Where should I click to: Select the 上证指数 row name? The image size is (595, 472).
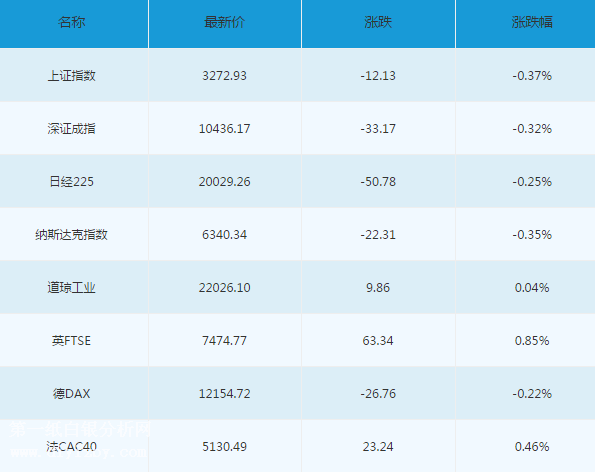(71, 76)
